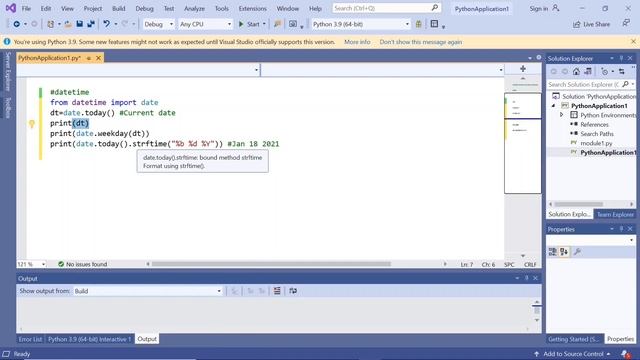
Task: Click the Start debugging button
Action: pos(249,24)
